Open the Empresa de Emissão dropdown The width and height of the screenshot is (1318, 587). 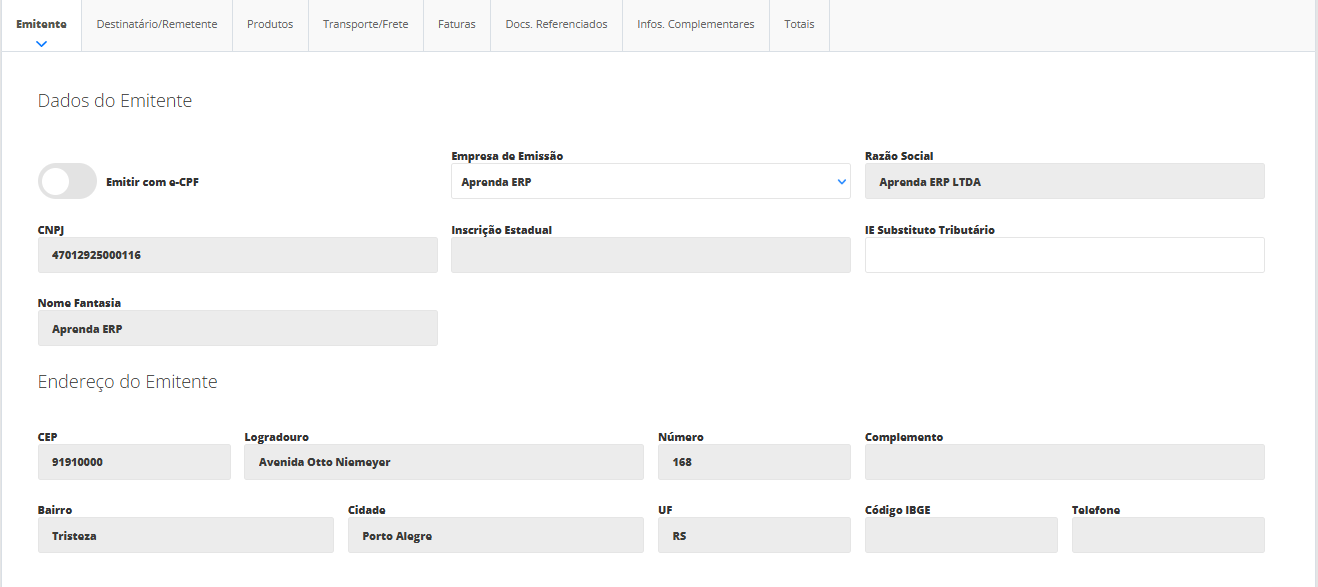tap(650, 181)
